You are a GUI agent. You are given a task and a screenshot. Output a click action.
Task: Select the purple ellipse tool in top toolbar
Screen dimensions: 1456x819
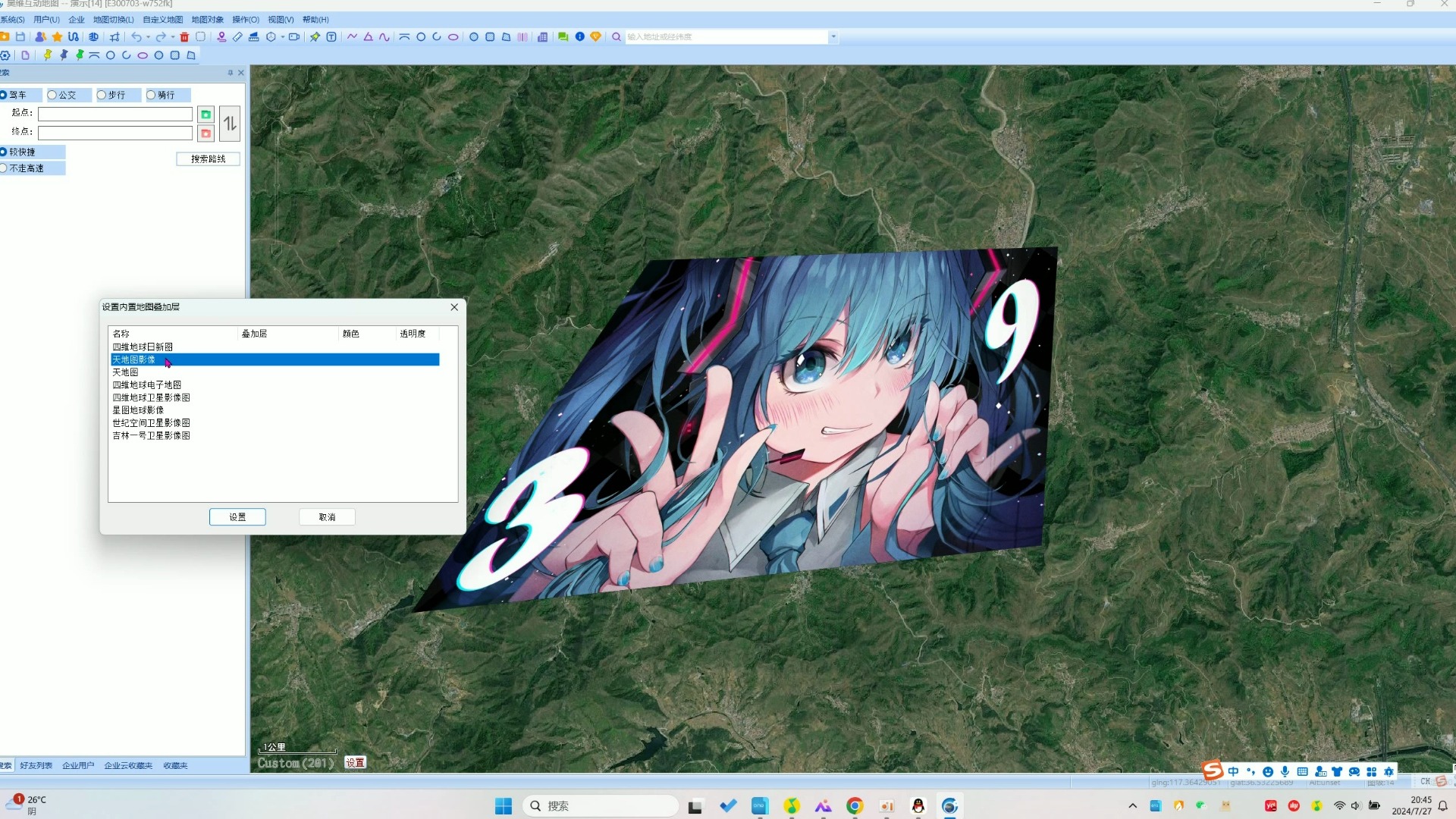(453, 36)
